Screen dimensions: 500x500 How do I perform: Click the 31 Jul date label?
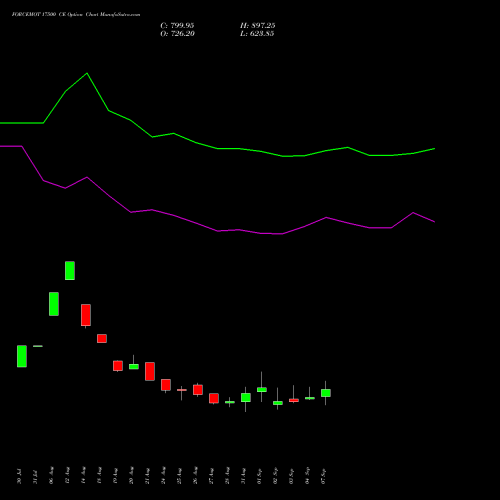(x=35, y=477)
